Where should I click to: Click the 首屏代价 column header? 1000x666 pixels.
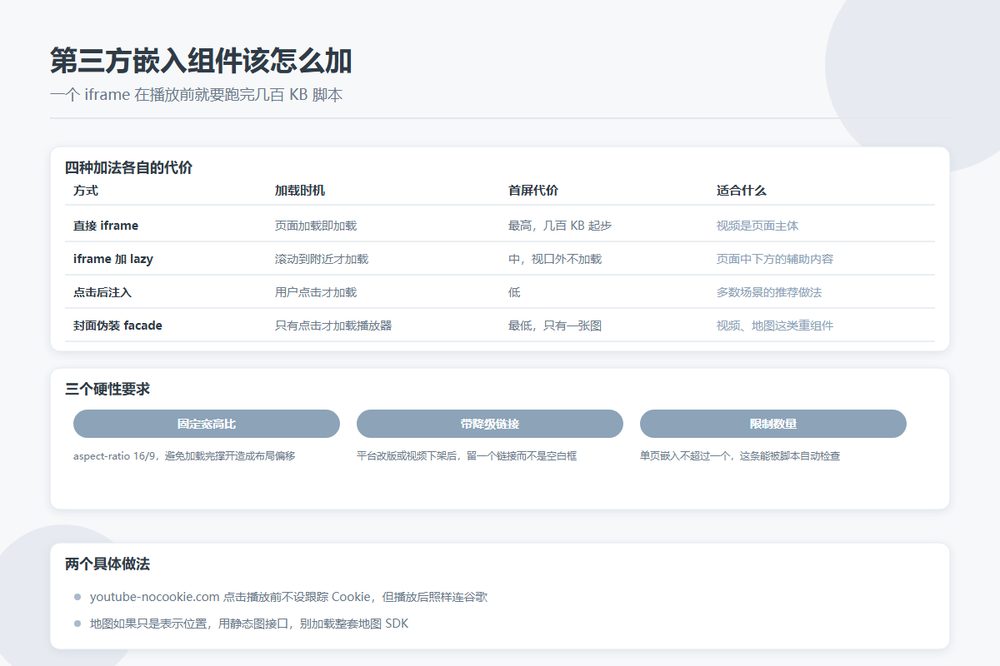[533, 190]
